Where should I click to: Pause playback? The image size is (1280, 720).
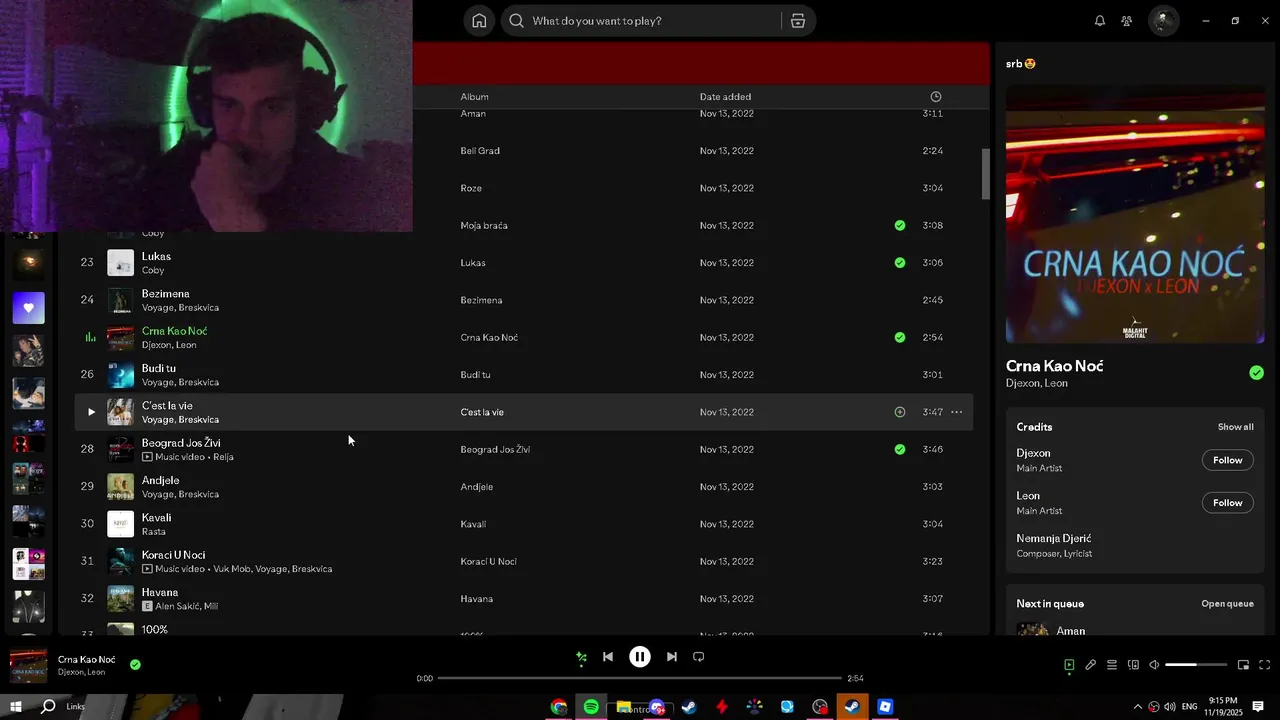(640, 657)
